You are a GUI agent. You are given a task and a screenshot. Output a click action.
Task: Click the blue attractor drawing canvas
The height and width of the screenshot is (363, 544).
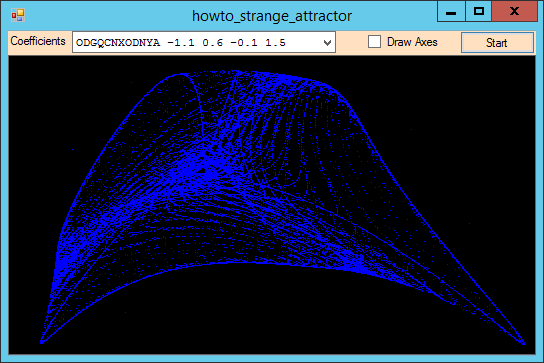click(272, 205)
